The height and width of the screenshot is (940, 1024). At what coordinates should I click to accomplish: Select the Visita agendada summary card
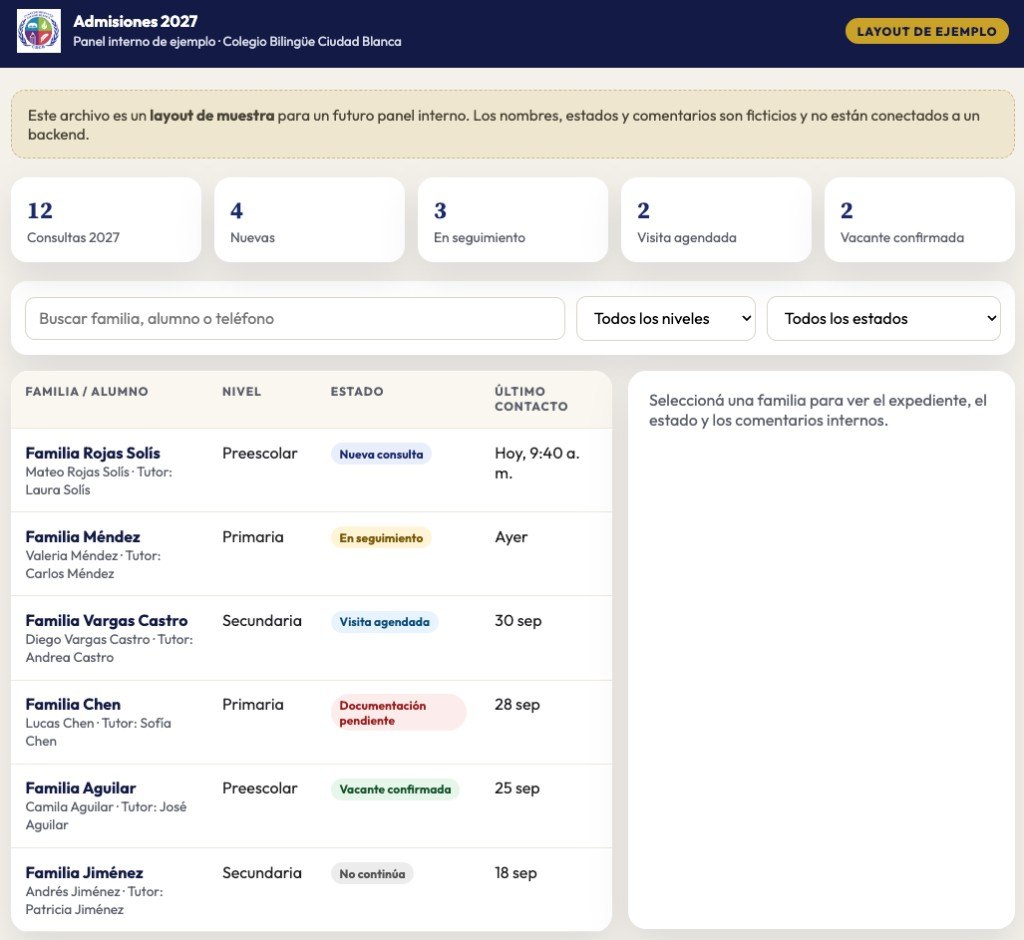(716, 219)
